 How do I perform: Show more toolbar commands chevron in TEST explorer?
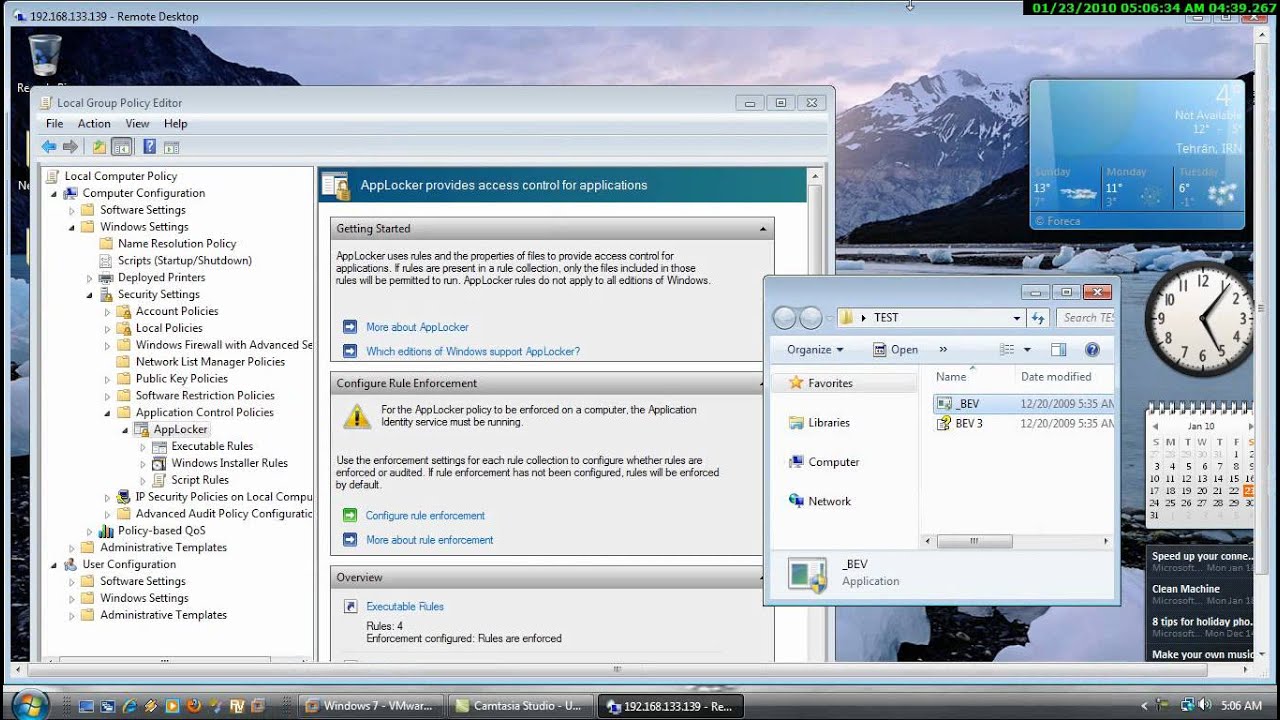click(x=943, y=350)
